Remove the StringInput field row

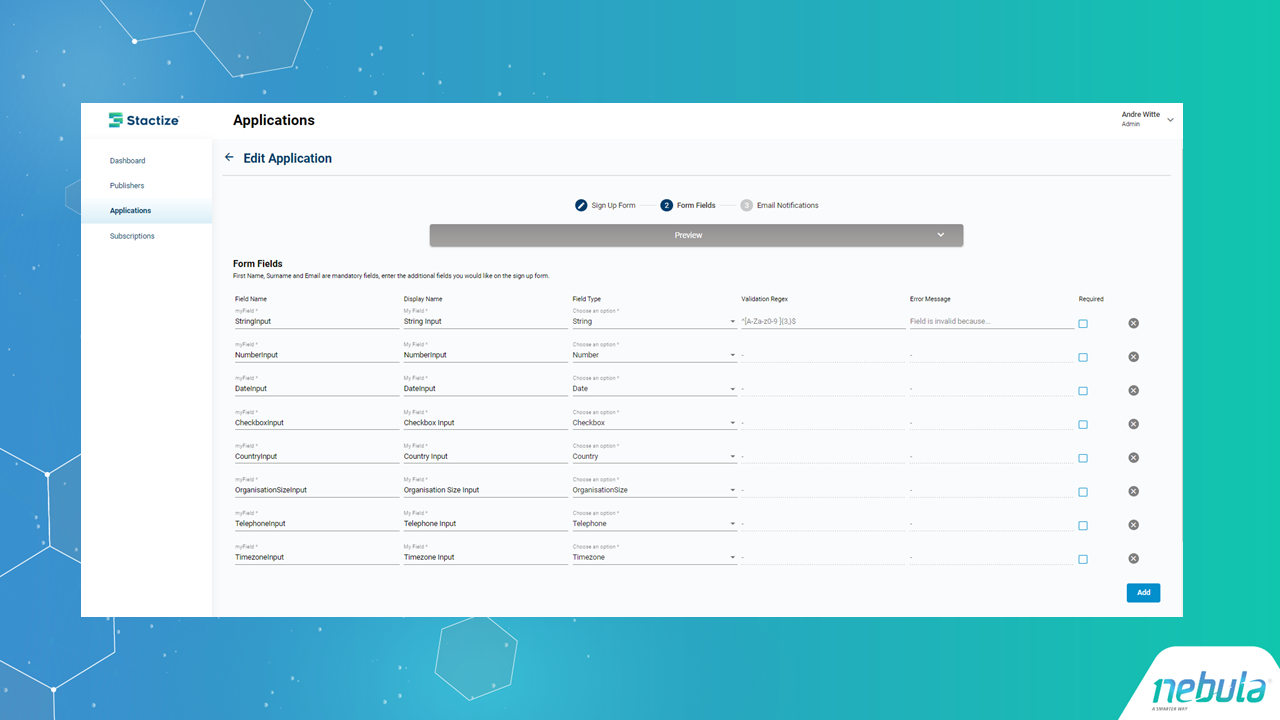pos(1133,323)
